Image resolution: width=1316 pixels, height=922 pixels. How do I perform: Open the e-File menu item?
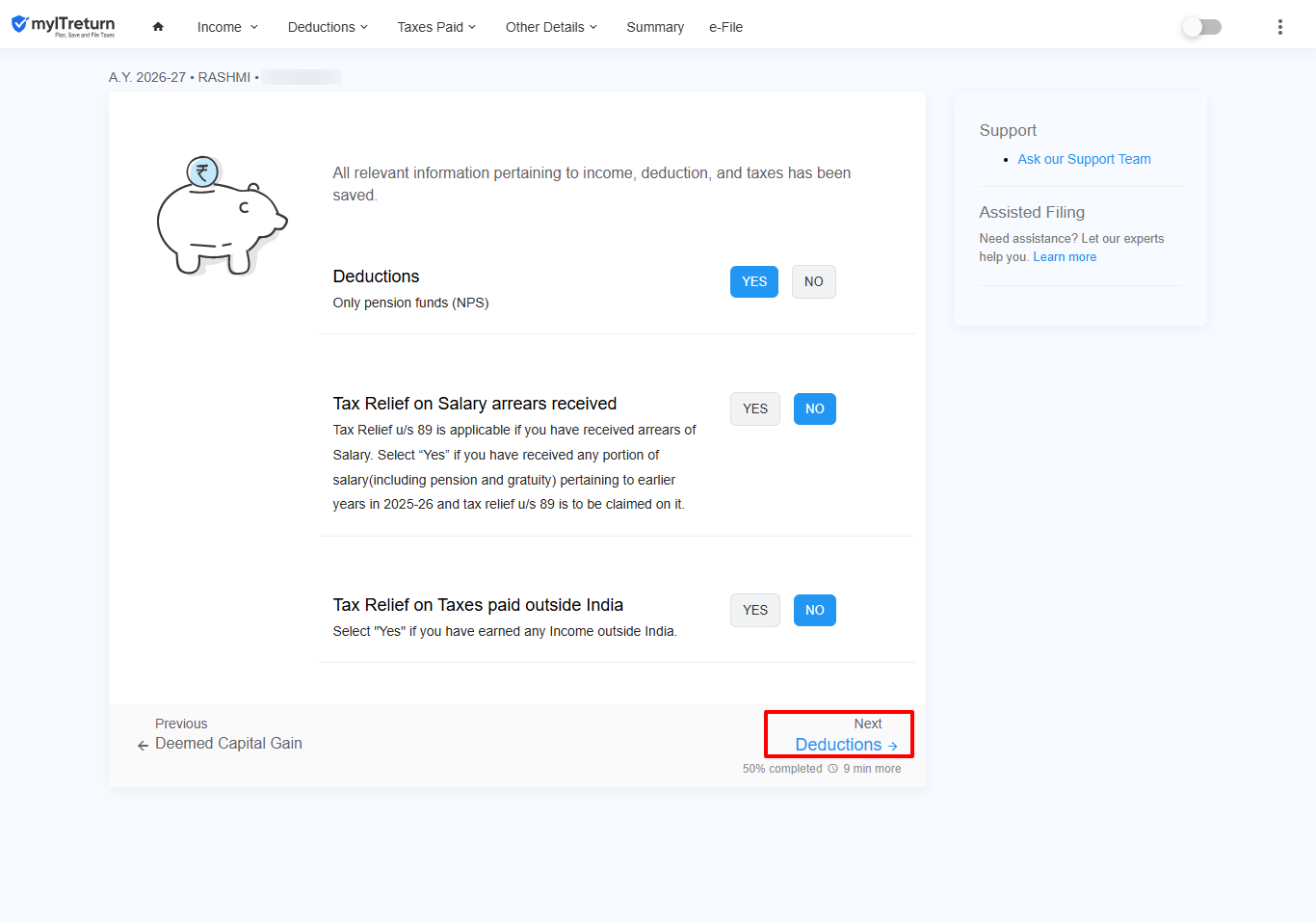(x=726, y=27)
